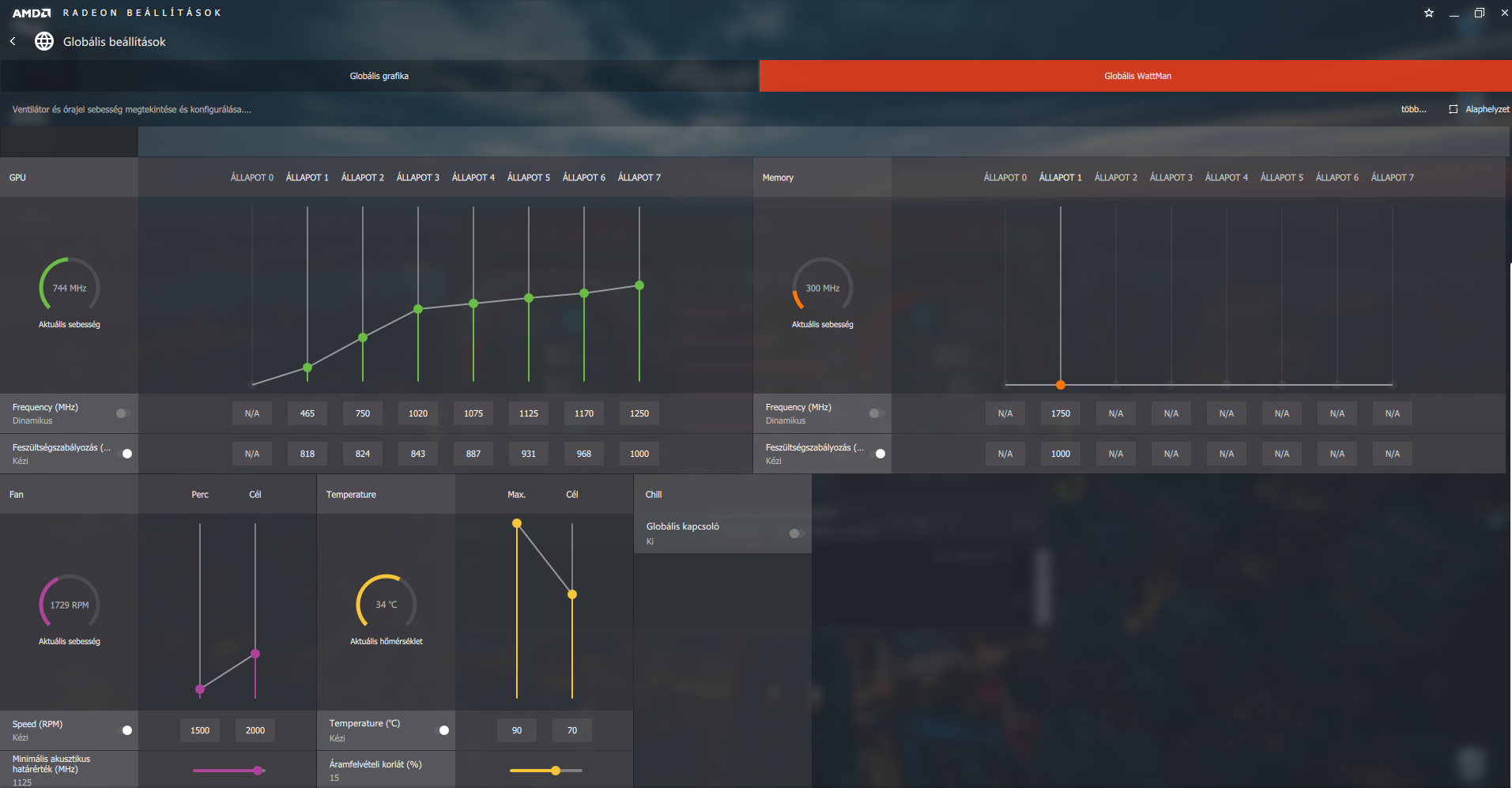Viewport: 1512px width, 788px height.
Task: Click GPU ÁLLAPOT 3 frequency field 1020
Action: pyautogui.click(x=418, y=413)
